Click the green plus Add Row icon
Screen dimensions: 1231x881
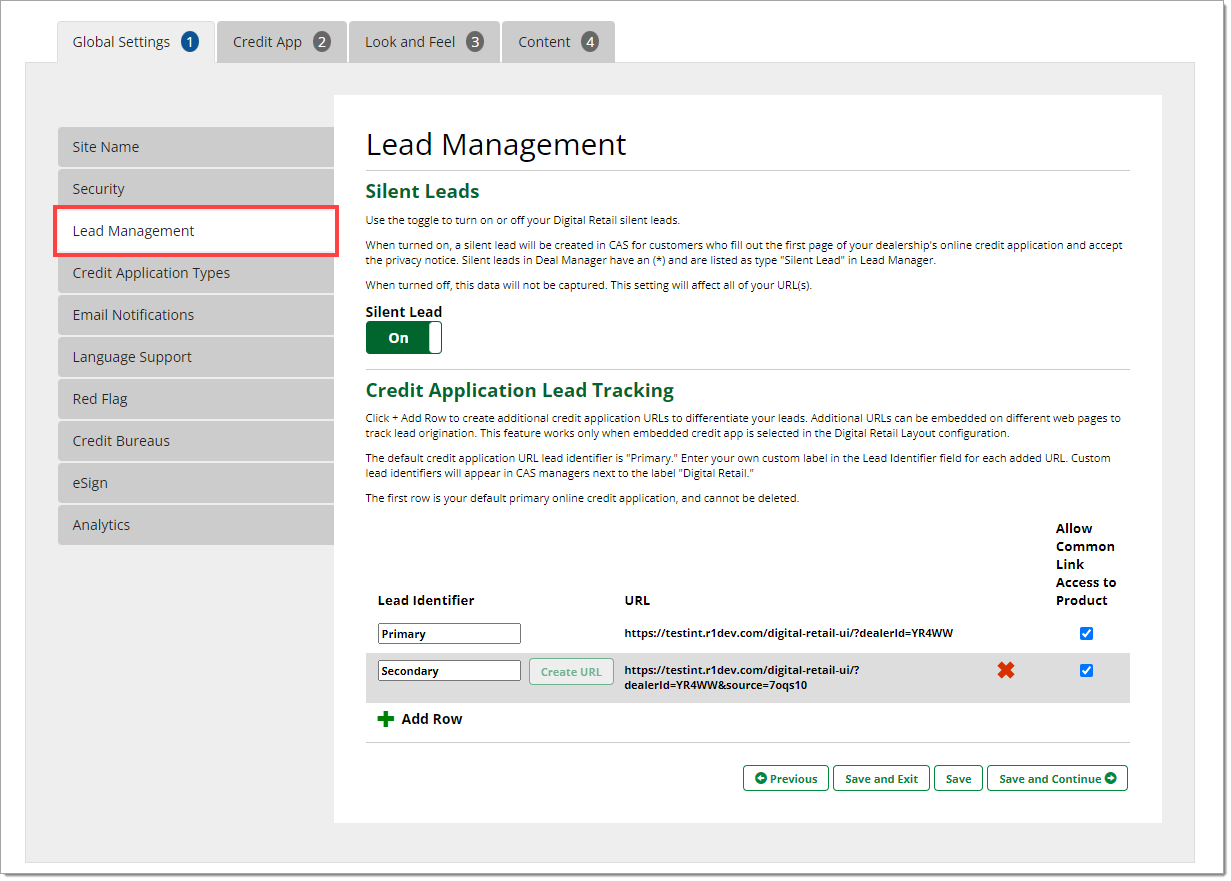point(386,719)
